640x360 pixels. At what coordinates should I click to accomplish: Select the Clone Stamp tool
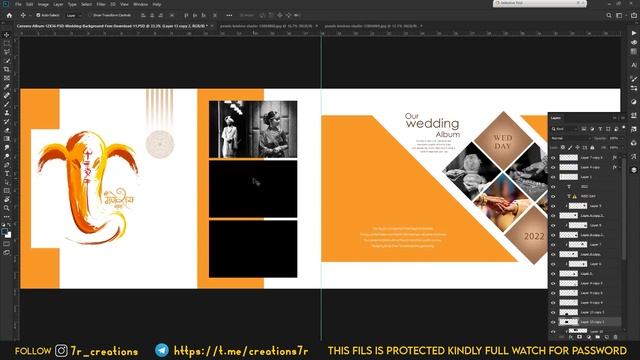7,113
